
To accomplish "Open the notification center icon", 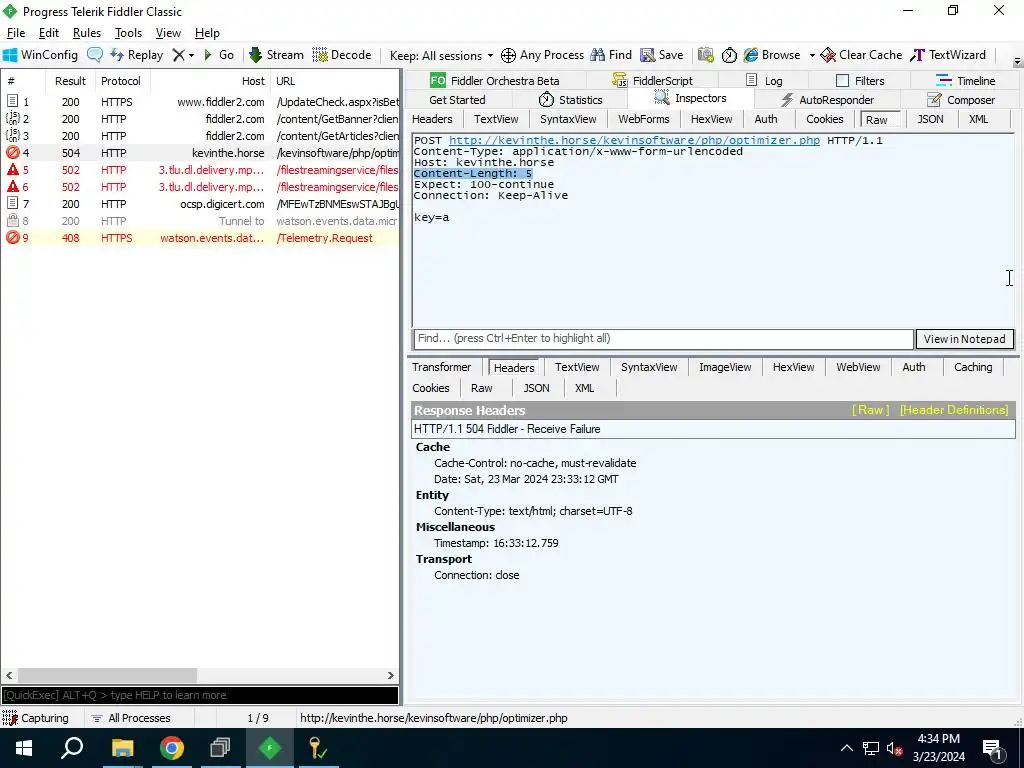I will pos(993,748).
